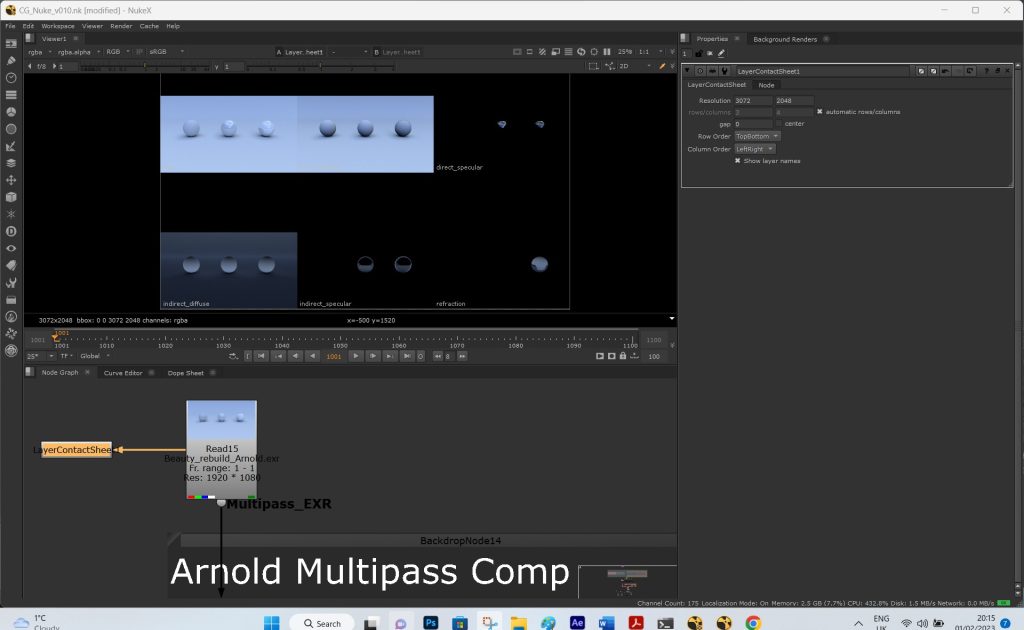Select the Read15 node thumbnail
This screenshot has height=630, width=1024.
(x=221, y=420)
